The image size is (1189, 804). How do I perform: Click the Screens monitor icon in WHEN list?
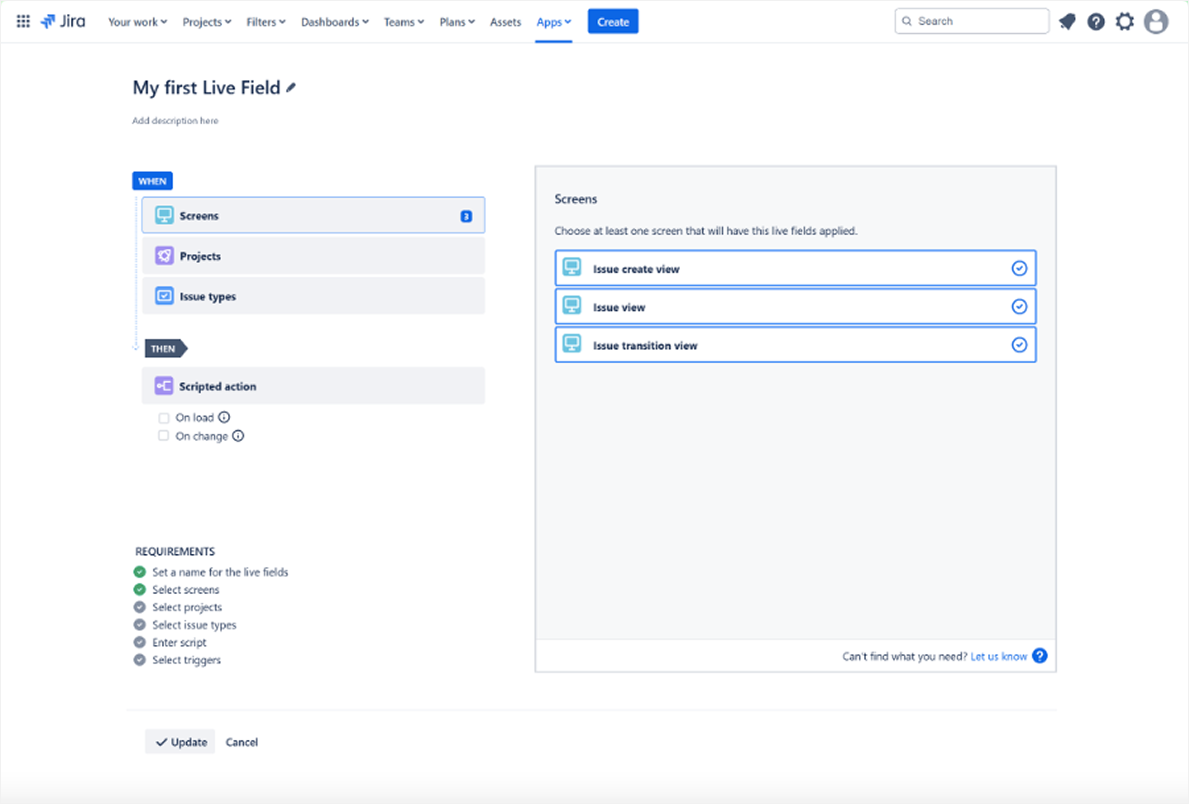tap(164, 215)
